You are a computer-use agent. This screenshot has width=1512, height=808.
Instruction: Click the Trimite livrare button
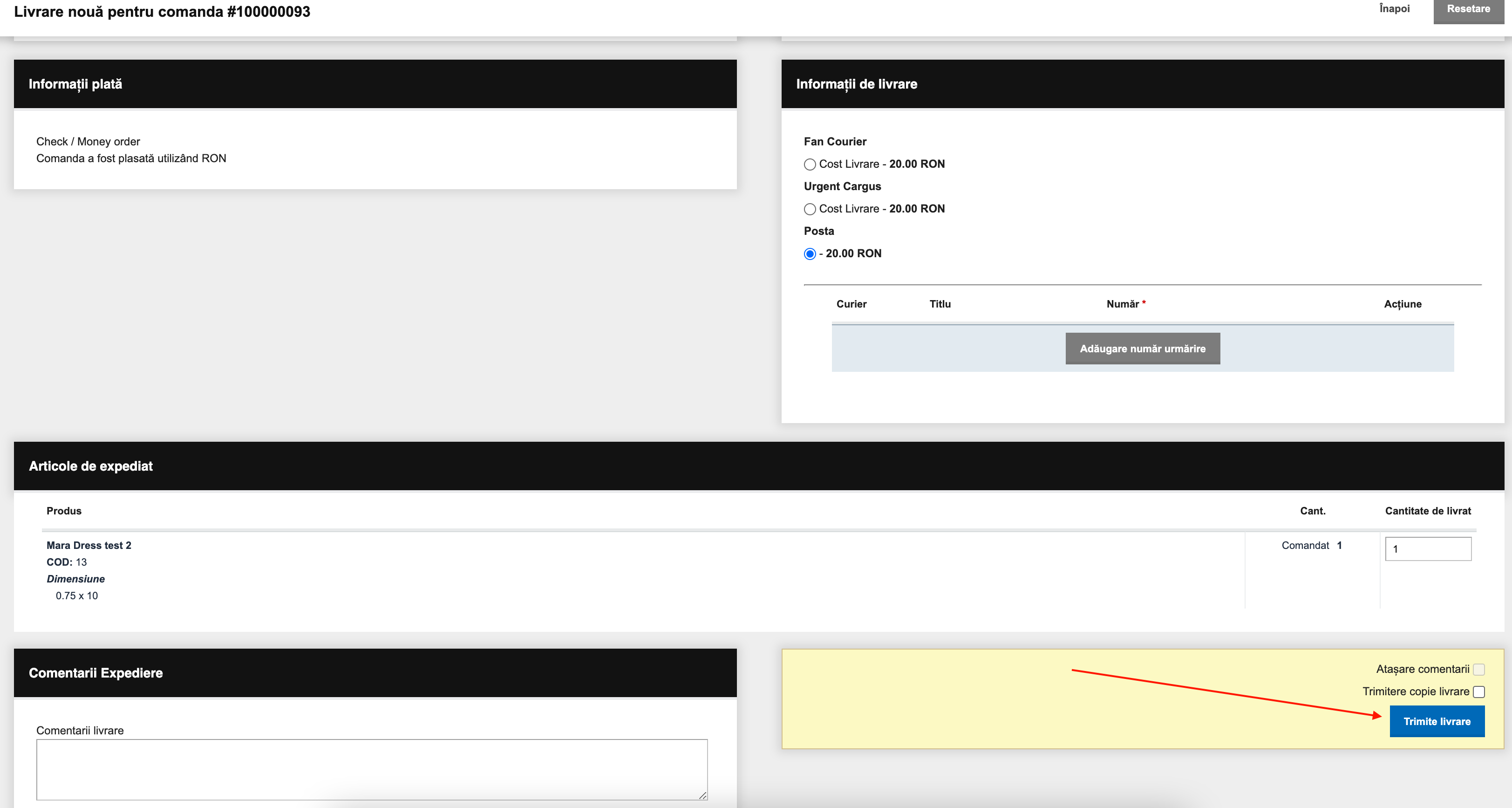tap(1437, 721)
